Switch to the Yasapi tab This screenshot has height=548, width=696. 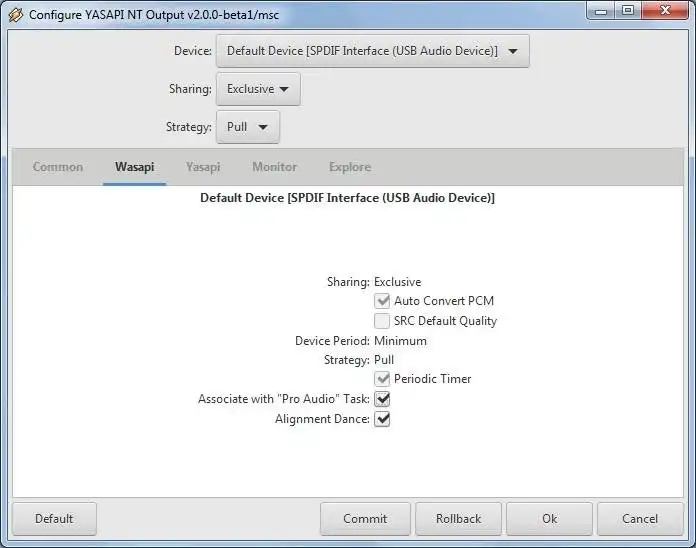click(x=203, y=167)
